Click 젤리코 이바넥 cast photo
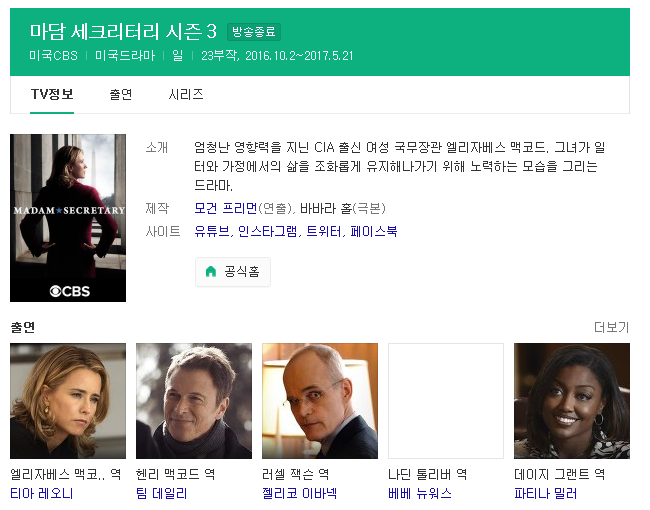Screen dimensions: 650x510 pyautogui.click(x=320, y=401)
